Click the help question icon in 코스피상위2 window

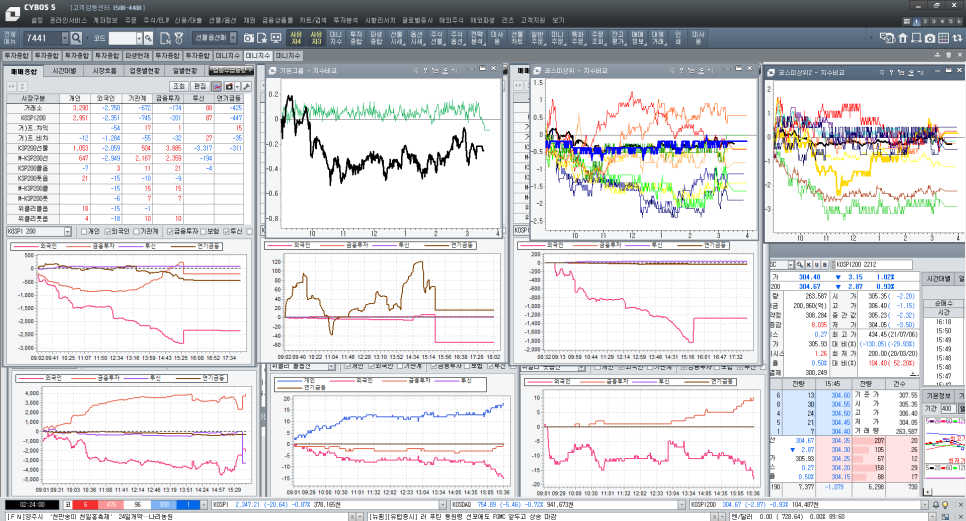891,72
